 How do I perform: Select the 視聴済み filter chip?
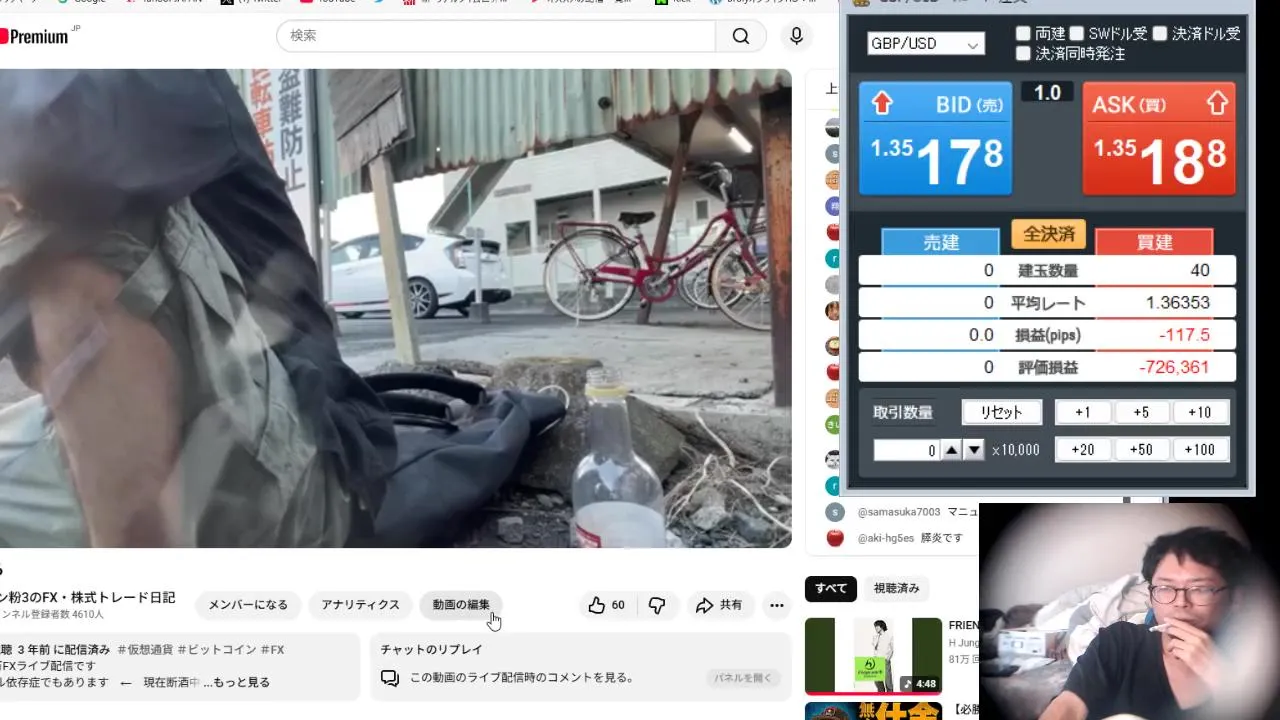tap(896, 589)
